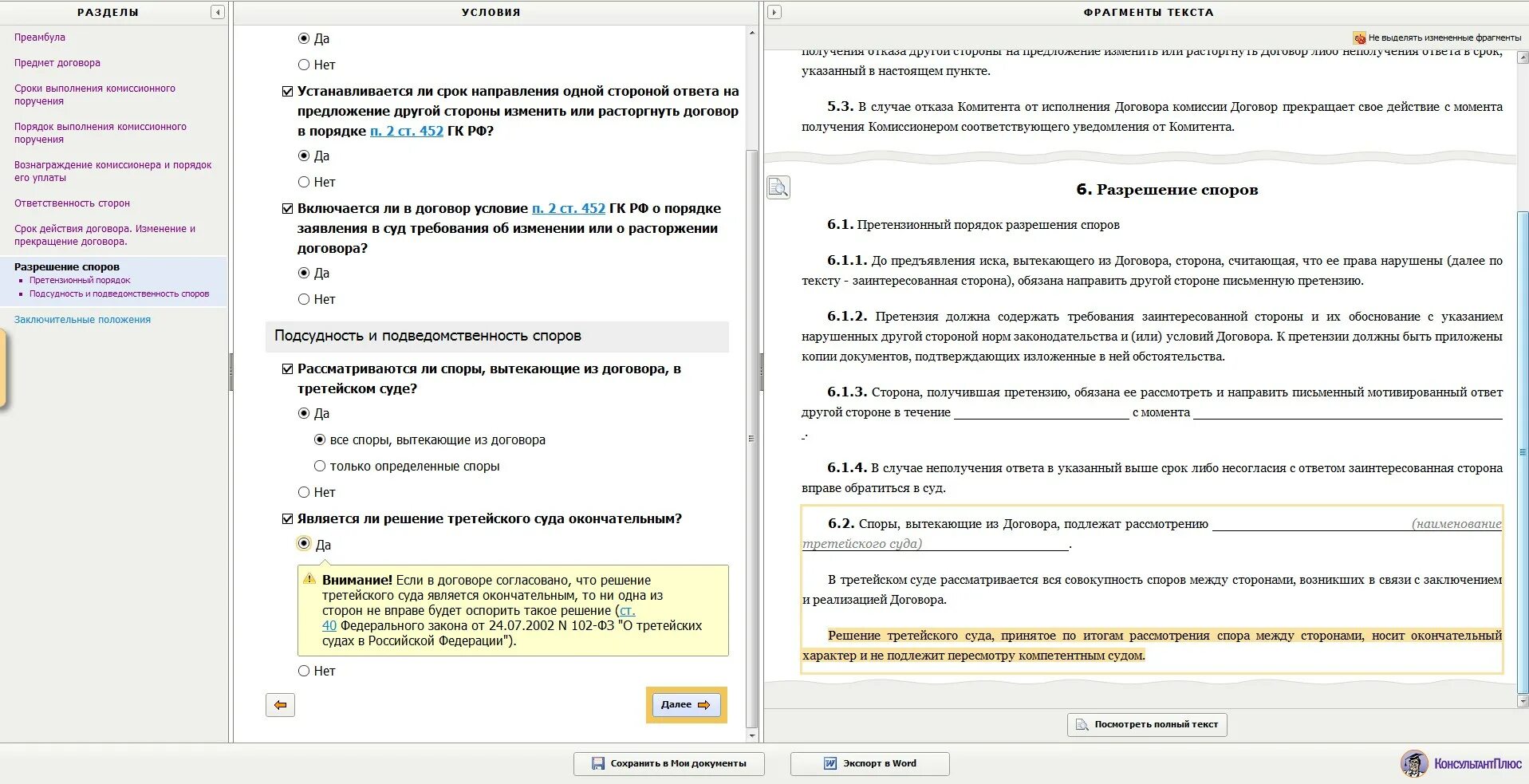Go to Сроки выполнения комиссионного поручения section
Viewport: 1529px width, 784px height.
[95, 95]
